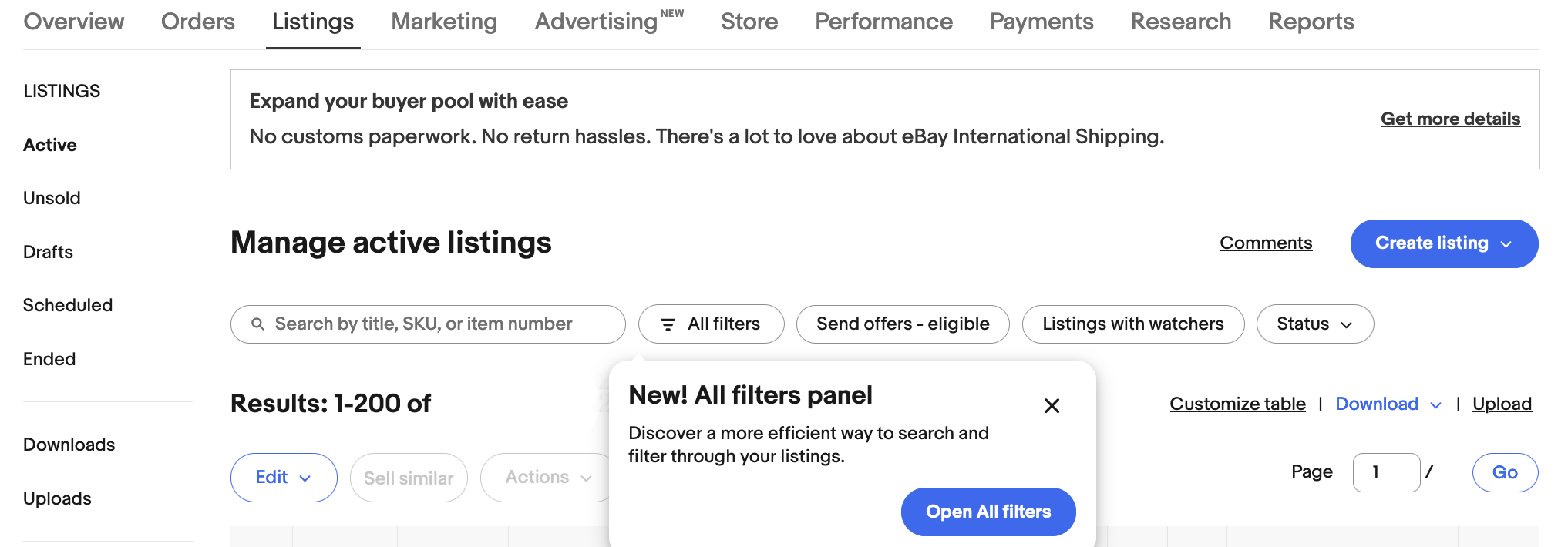Switch to the Orders tab
The height and width of the screenshot is (547, 1568).
coord(197,22)
